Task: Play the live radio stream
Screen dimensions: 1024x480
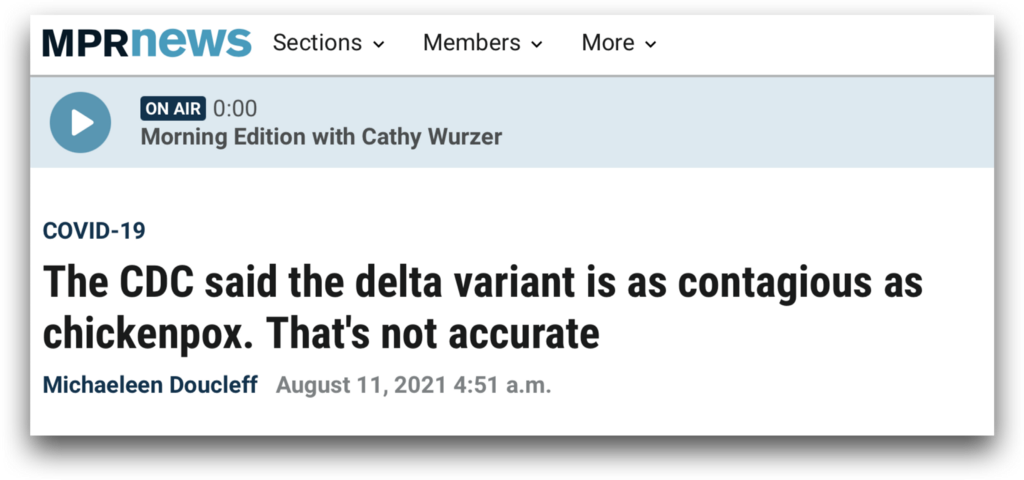Action: (80, 122)
